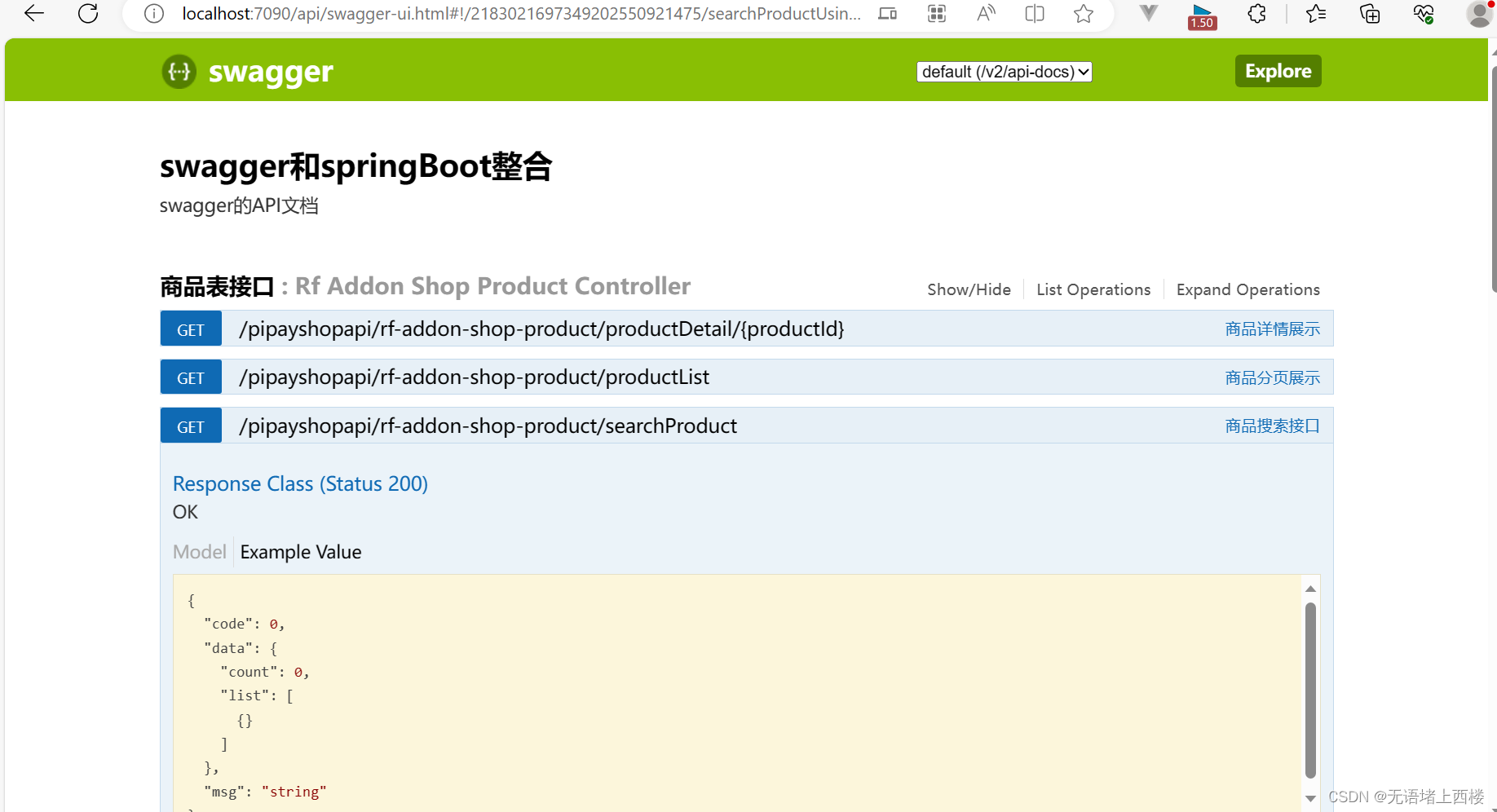Add page to favorites star icon
The height and width of the screenshot is (812, 1497).
point(1084,14)
